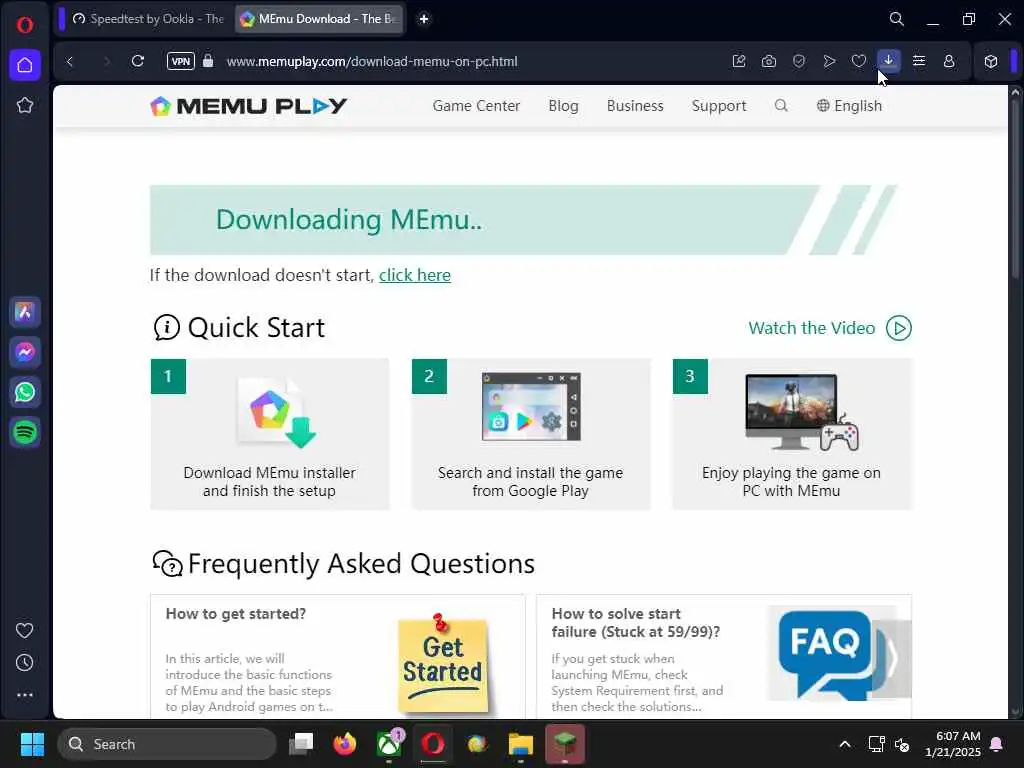This screenshot has height=768, width=1024.
Task: Open the Downloads panel icon
Action: click(x=889, y=61)
